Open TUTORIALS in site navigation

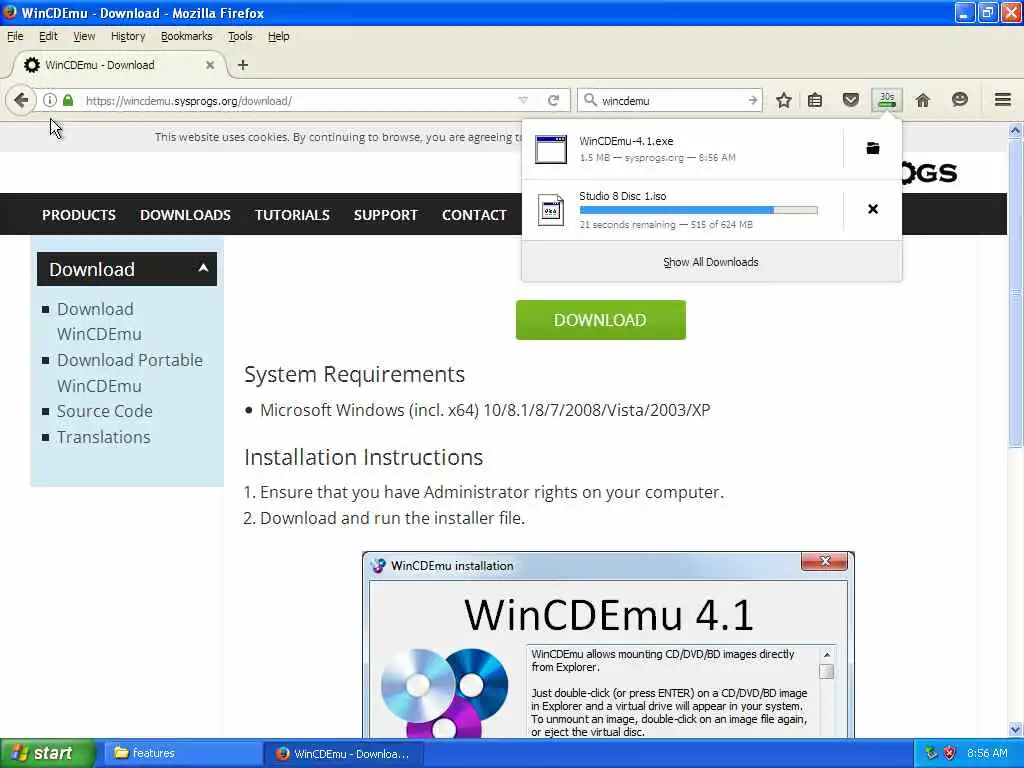coord(292,215)
